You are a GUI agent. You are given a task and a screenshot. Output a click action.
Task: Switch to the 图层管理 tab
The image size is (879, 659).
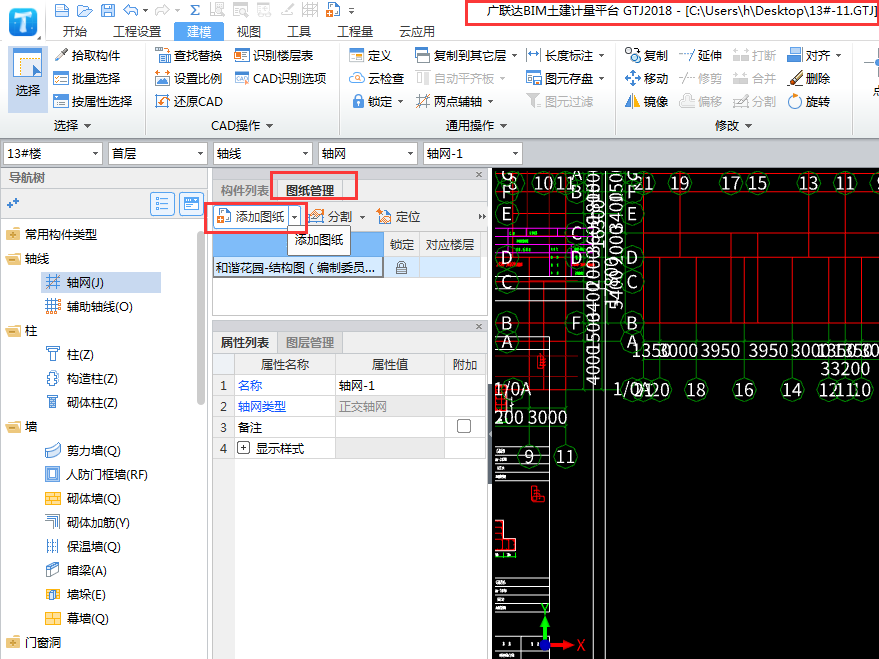(310, 342)
